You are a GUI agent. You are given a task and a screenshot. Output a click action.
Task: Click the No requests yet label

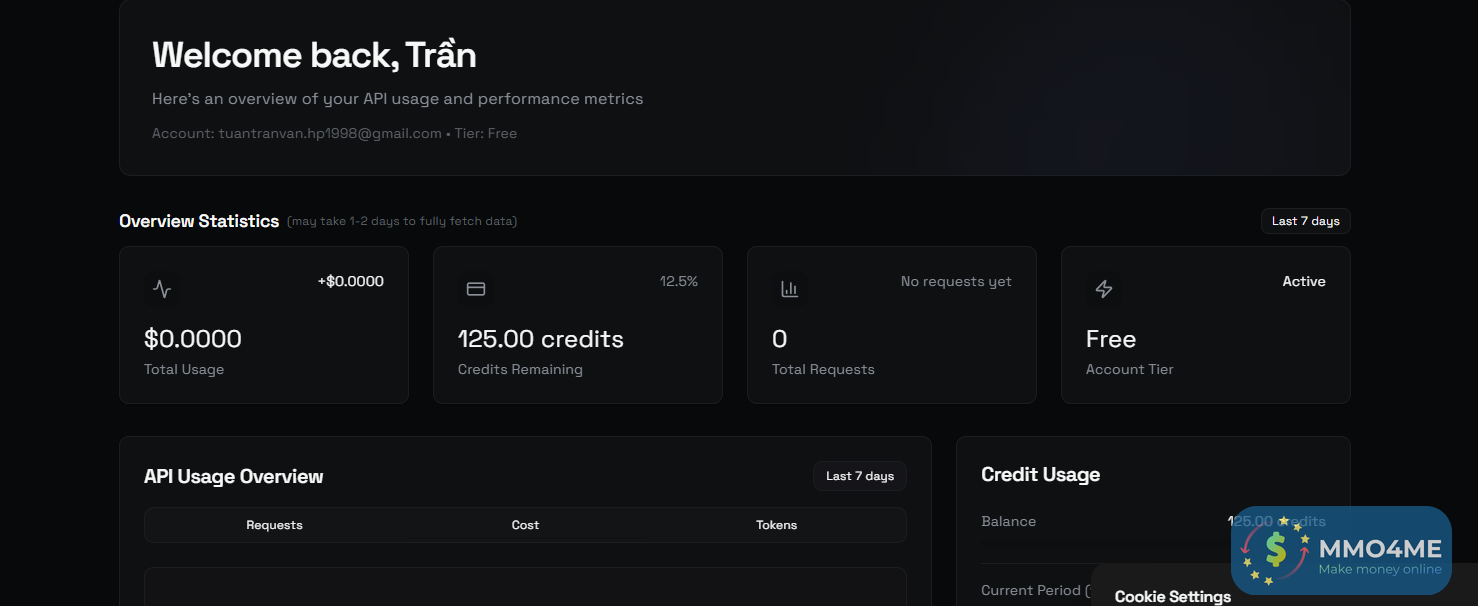tap(955, 282)
